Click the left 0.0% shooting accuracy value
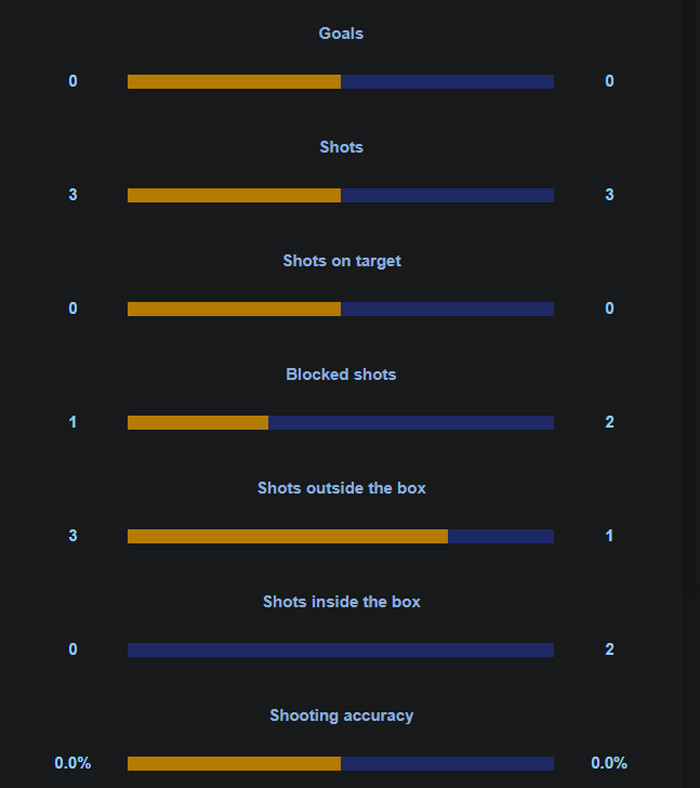This screenshot has height=788, width=700. click(73, 763)
